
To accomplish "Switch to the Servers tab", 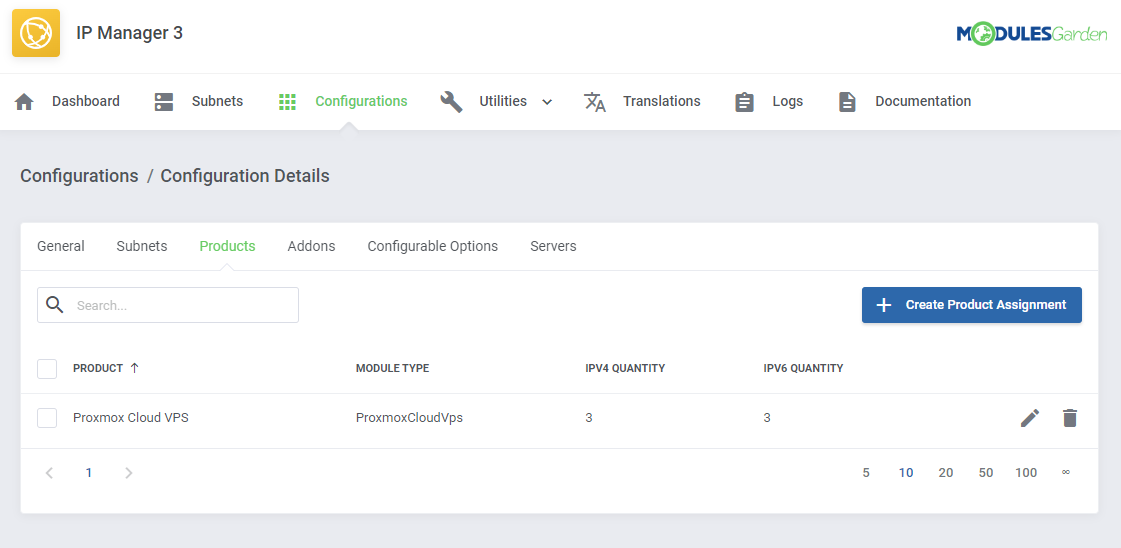I will tap(553, 246).
